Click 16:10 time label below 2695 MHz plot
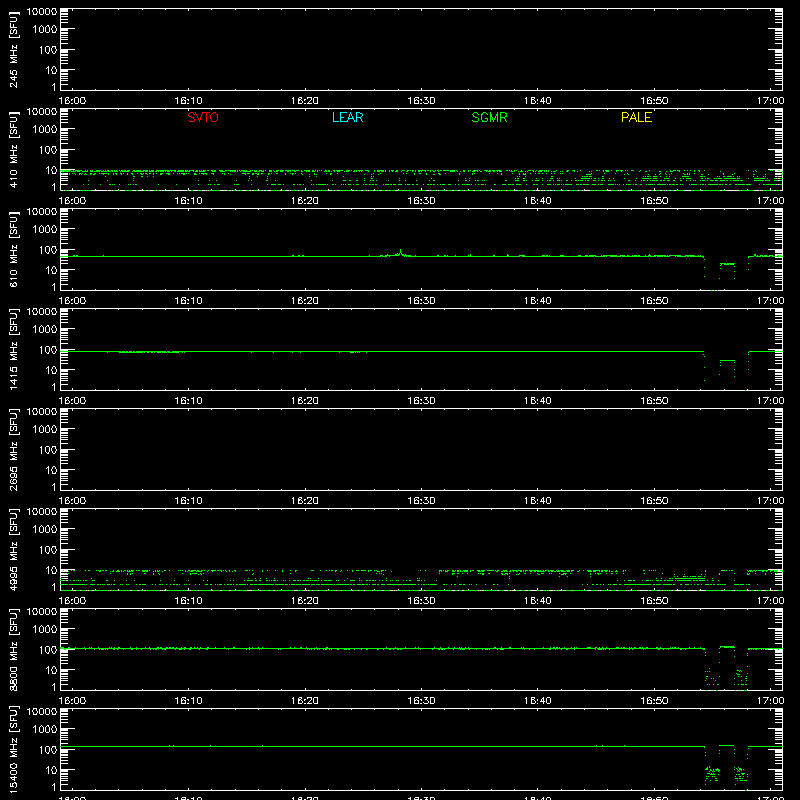Viewport: 800px width, 800px height. point(188,501)
